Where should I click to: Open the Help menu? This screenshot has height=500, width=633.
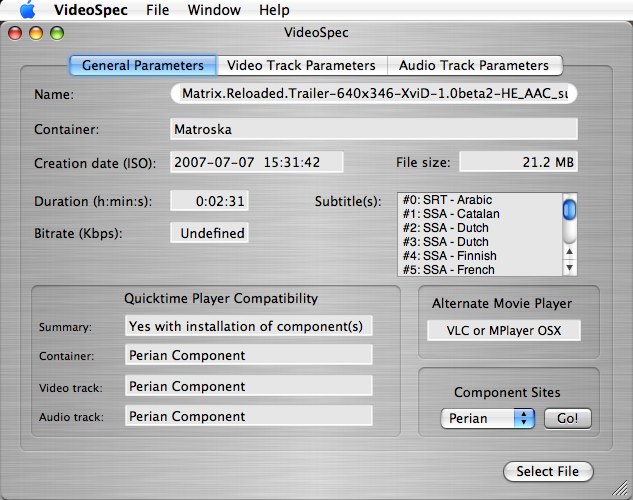(274, 10)
